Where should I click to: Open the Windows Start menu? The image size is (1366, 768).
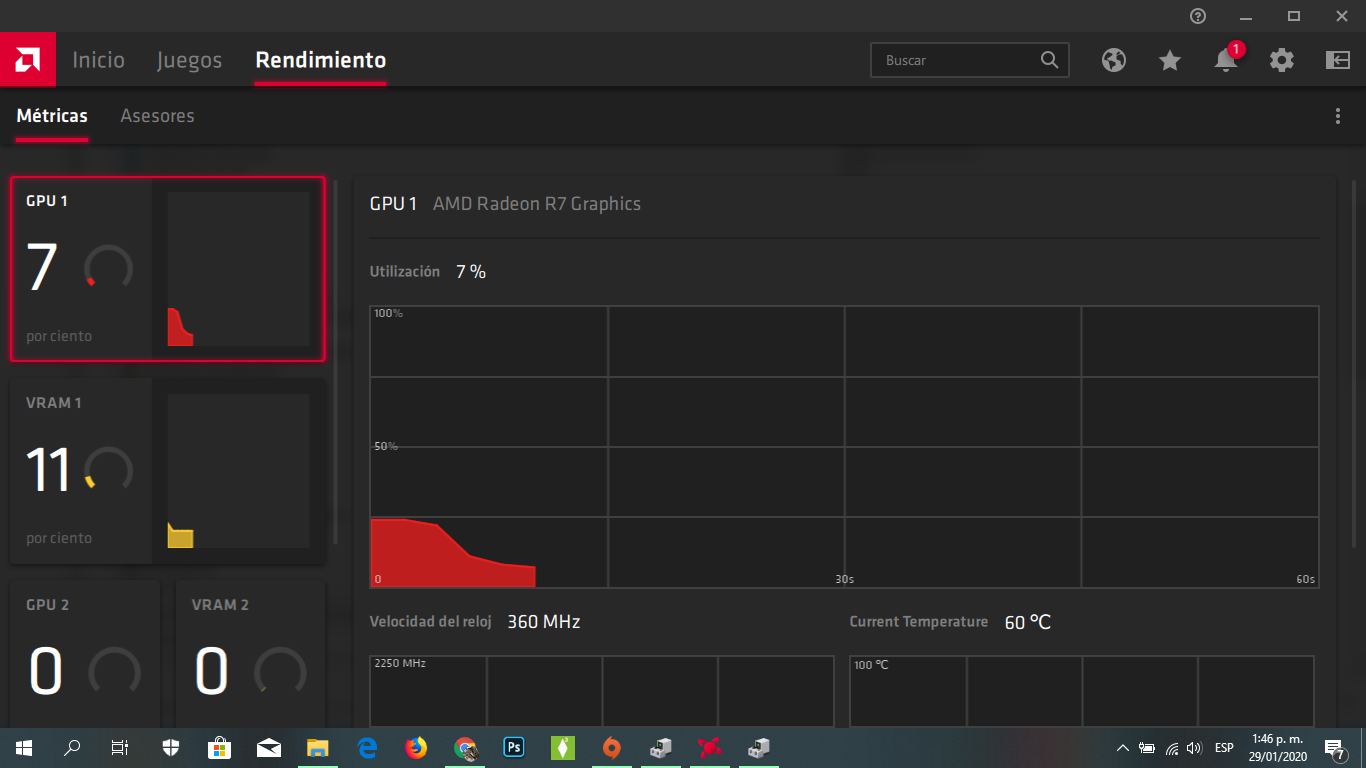point(24,747)
